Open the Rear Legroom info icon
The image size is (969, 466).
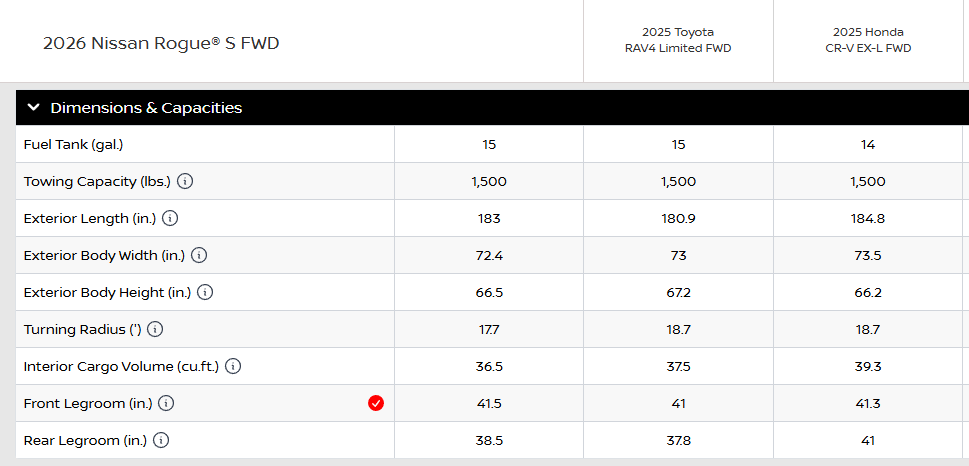tap(161, 440)
